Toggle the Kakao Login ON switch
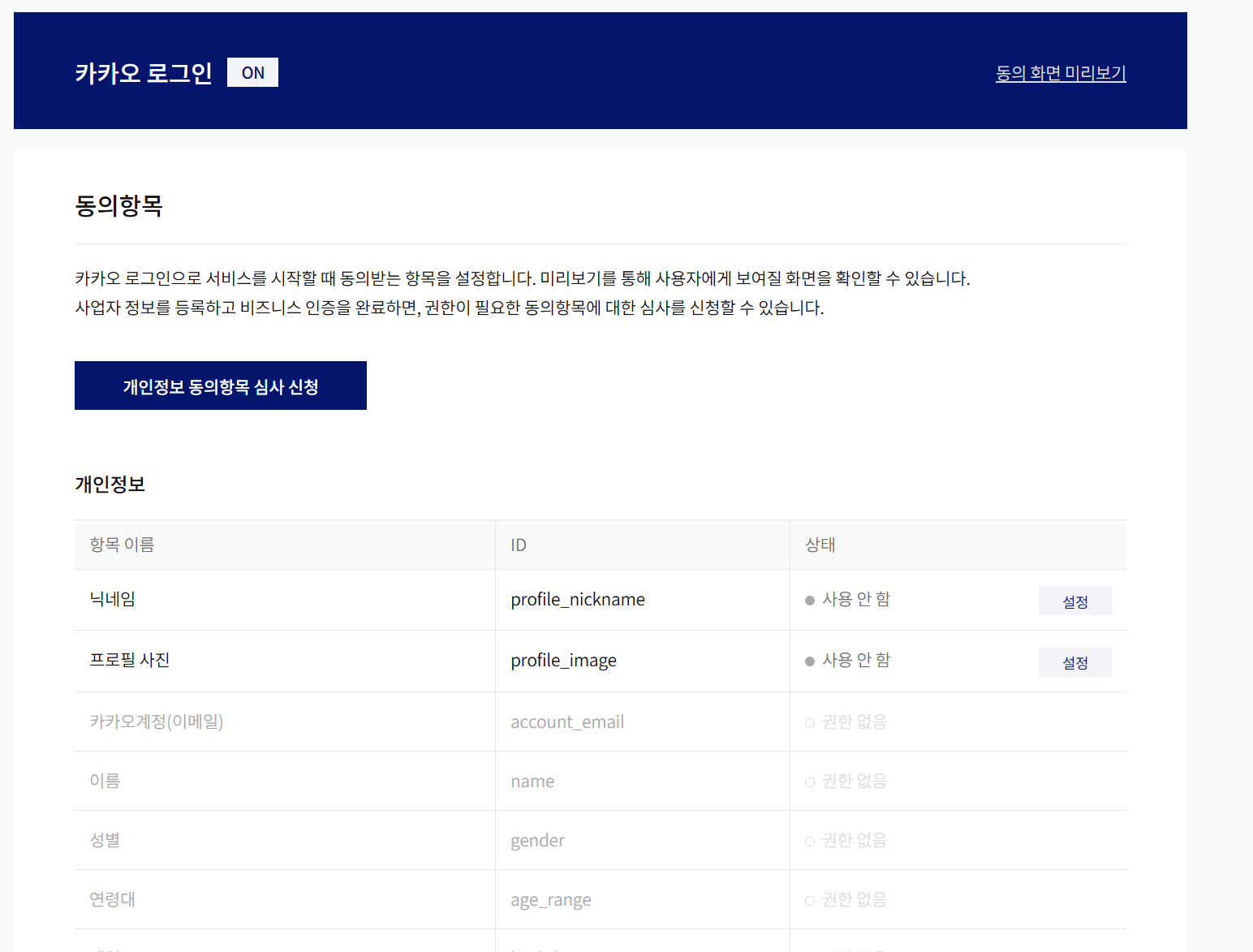 point(252,72)
